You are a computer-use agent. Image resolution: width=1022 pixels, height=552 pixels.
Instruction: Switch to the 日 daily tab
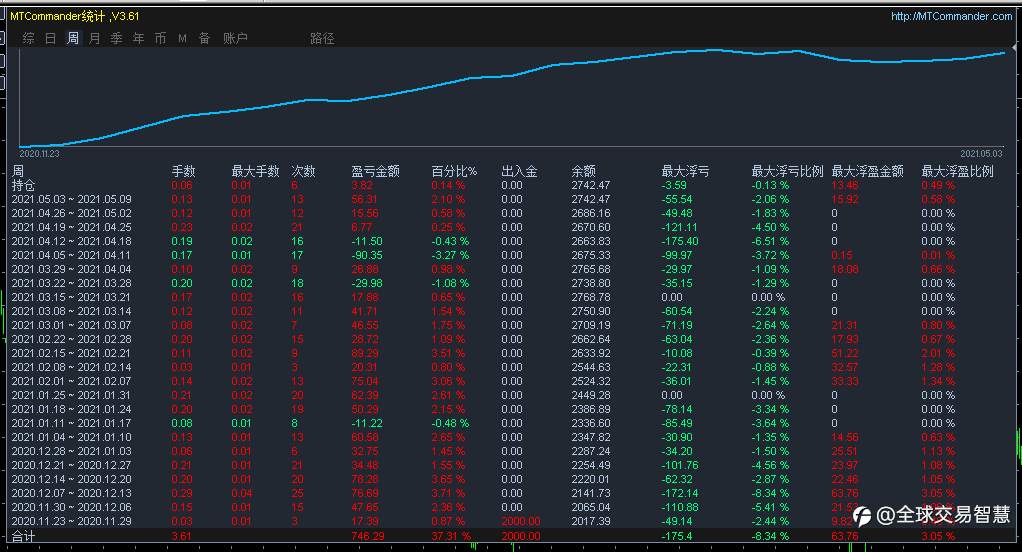coord(51,38)
